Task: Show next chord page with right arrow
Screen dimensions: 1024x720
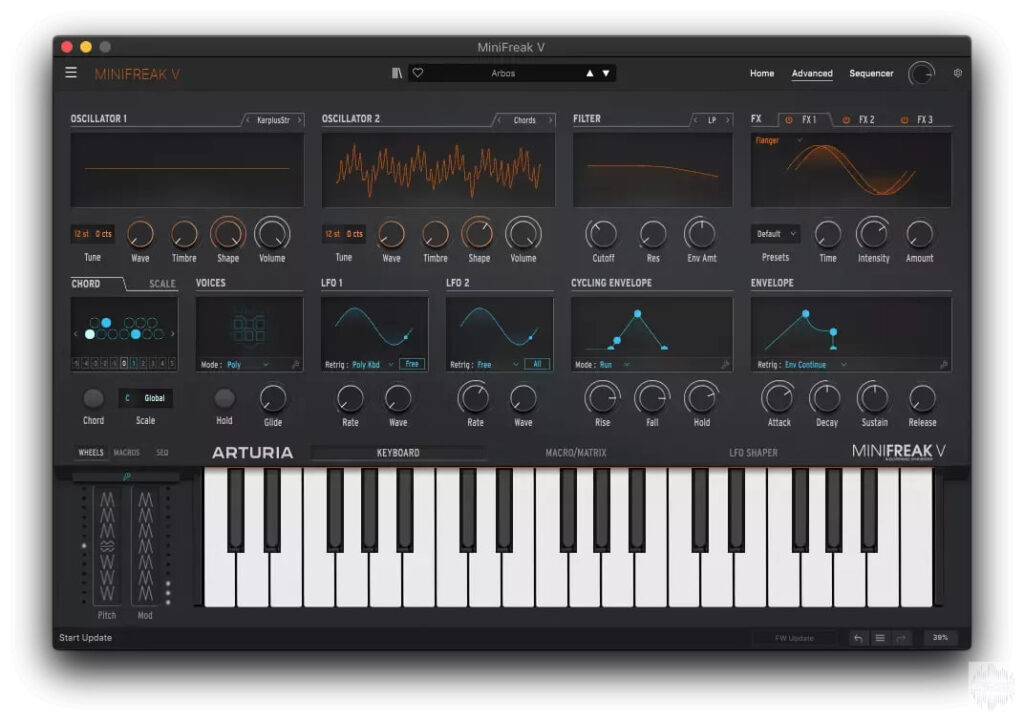Action: click(x=172, y=334)
